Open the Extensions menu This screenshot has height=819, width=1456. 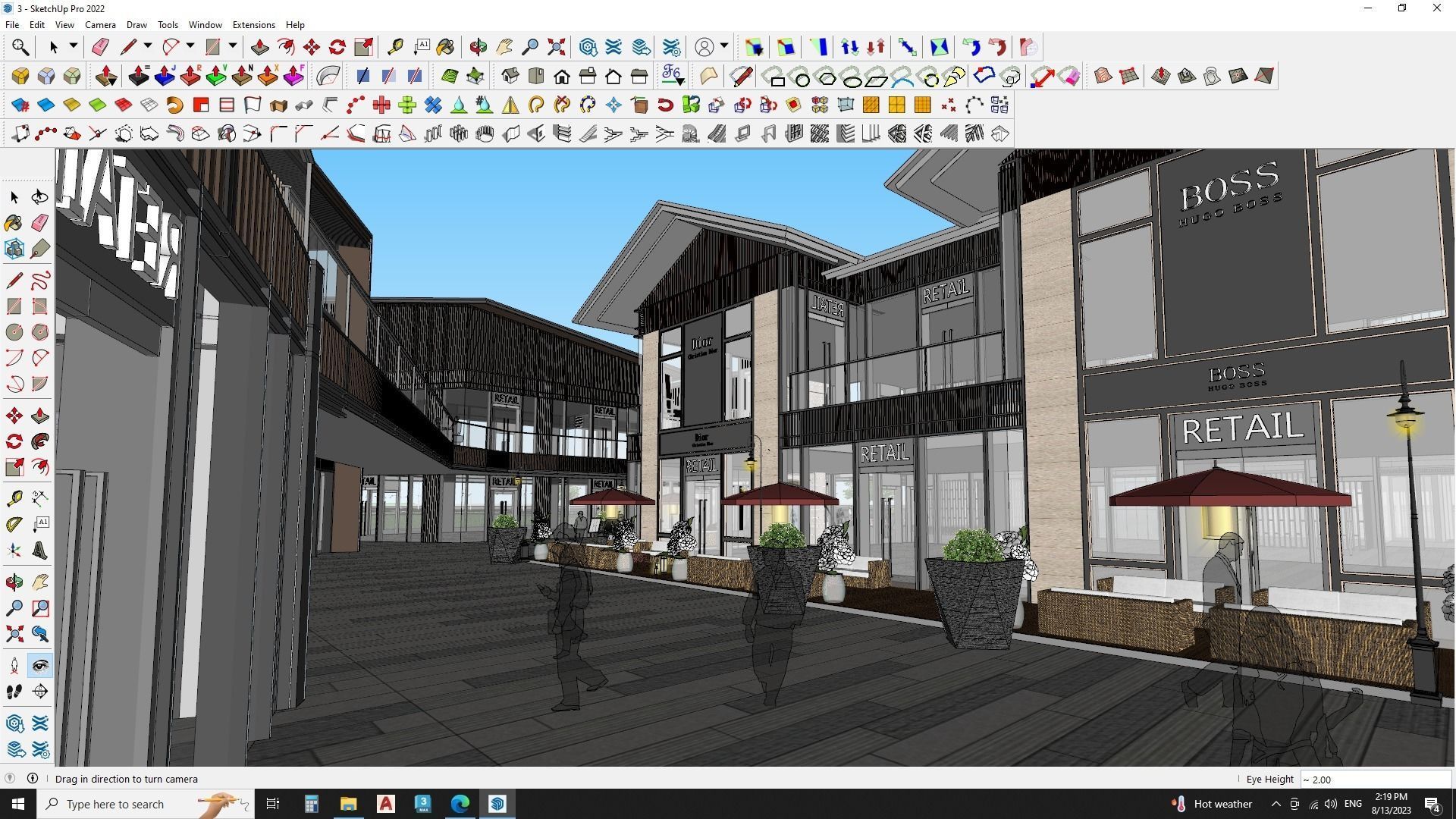click(x=253, y=25)
